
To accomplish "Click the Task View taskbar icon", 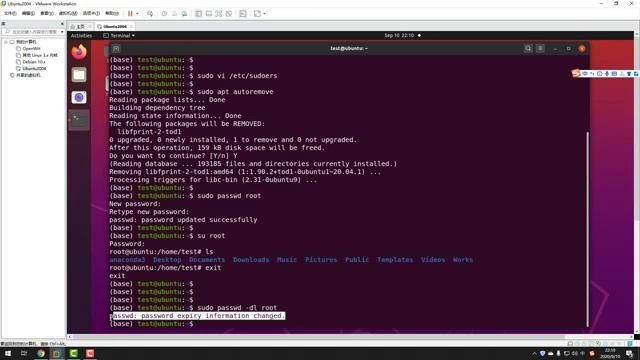I will pos(24,353).
